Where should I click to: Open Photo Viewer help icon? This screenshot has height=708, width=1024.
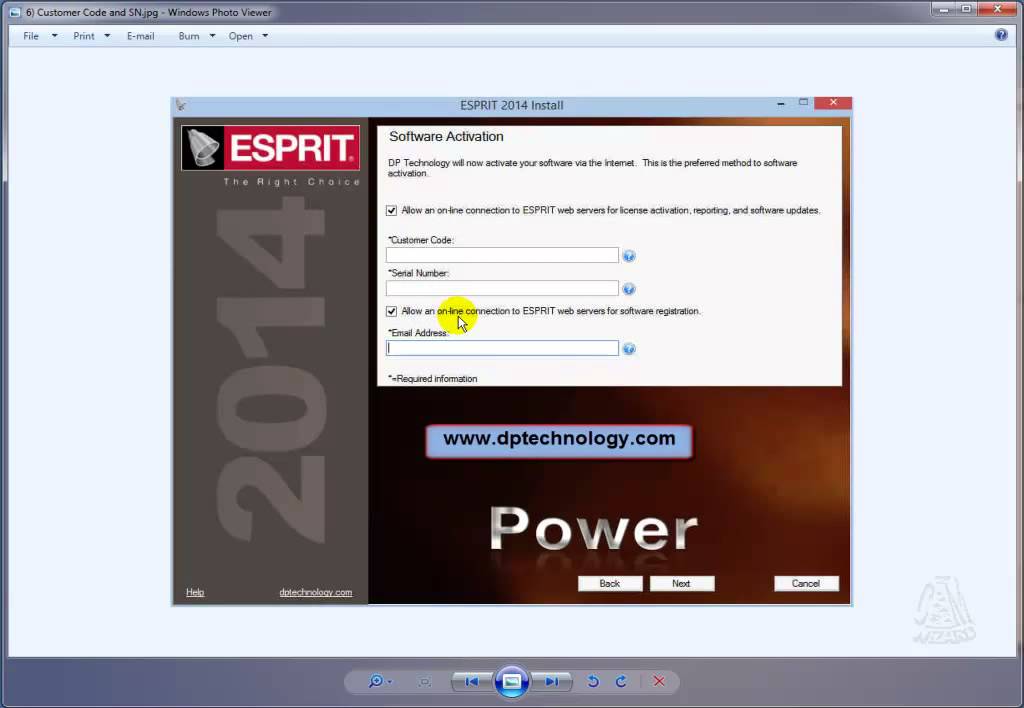pos(1000,35)
